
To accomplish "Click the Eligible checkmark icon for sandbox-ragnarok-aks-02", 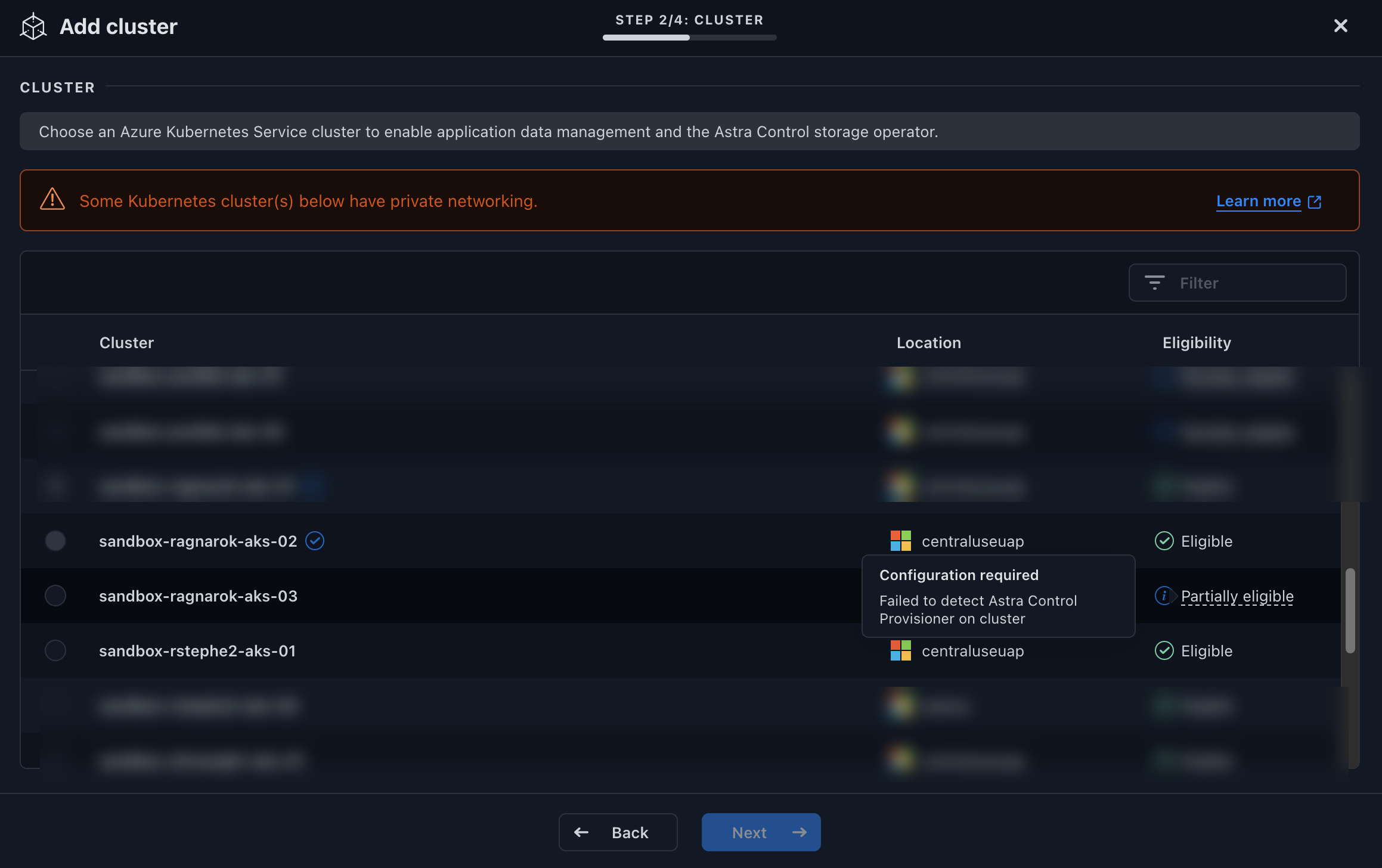I will [1164, 541].
